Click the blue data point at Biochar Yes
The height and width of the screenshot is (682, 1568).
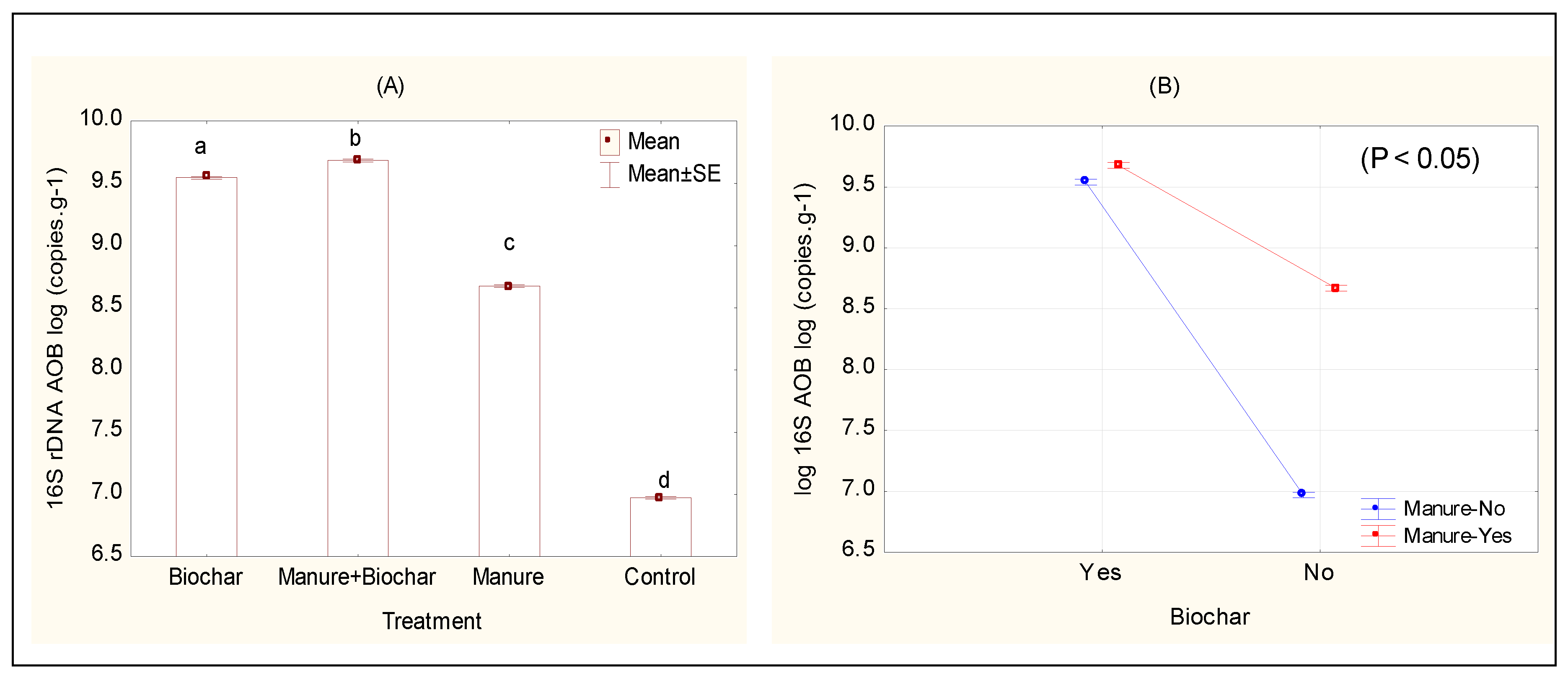pos(1085,180)
